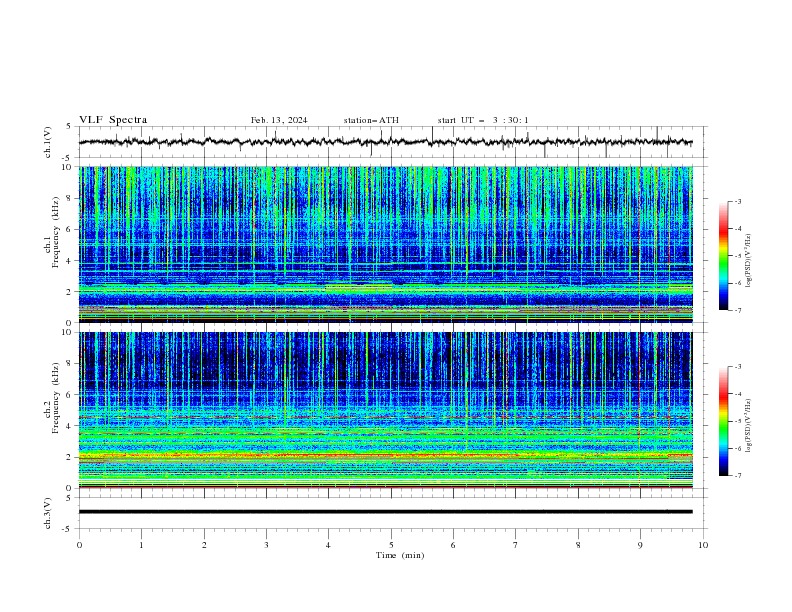Click the time axis tick label "9"
The height and width of the screenshot is (612, 792).
pos(640,545)
